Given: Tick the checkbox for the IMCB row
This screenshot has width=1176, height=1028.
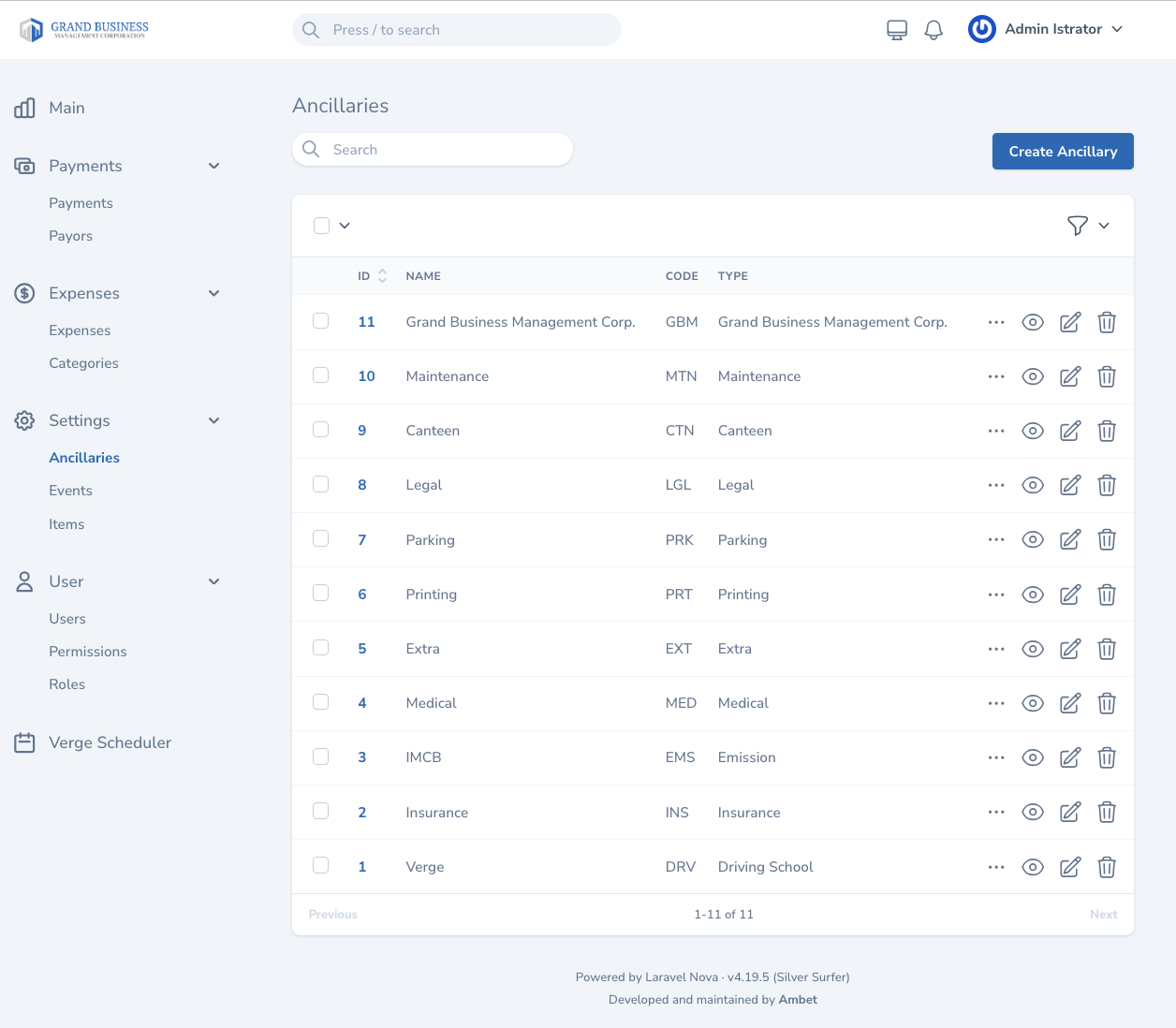Looking at the screenshot, I should 321,756.
